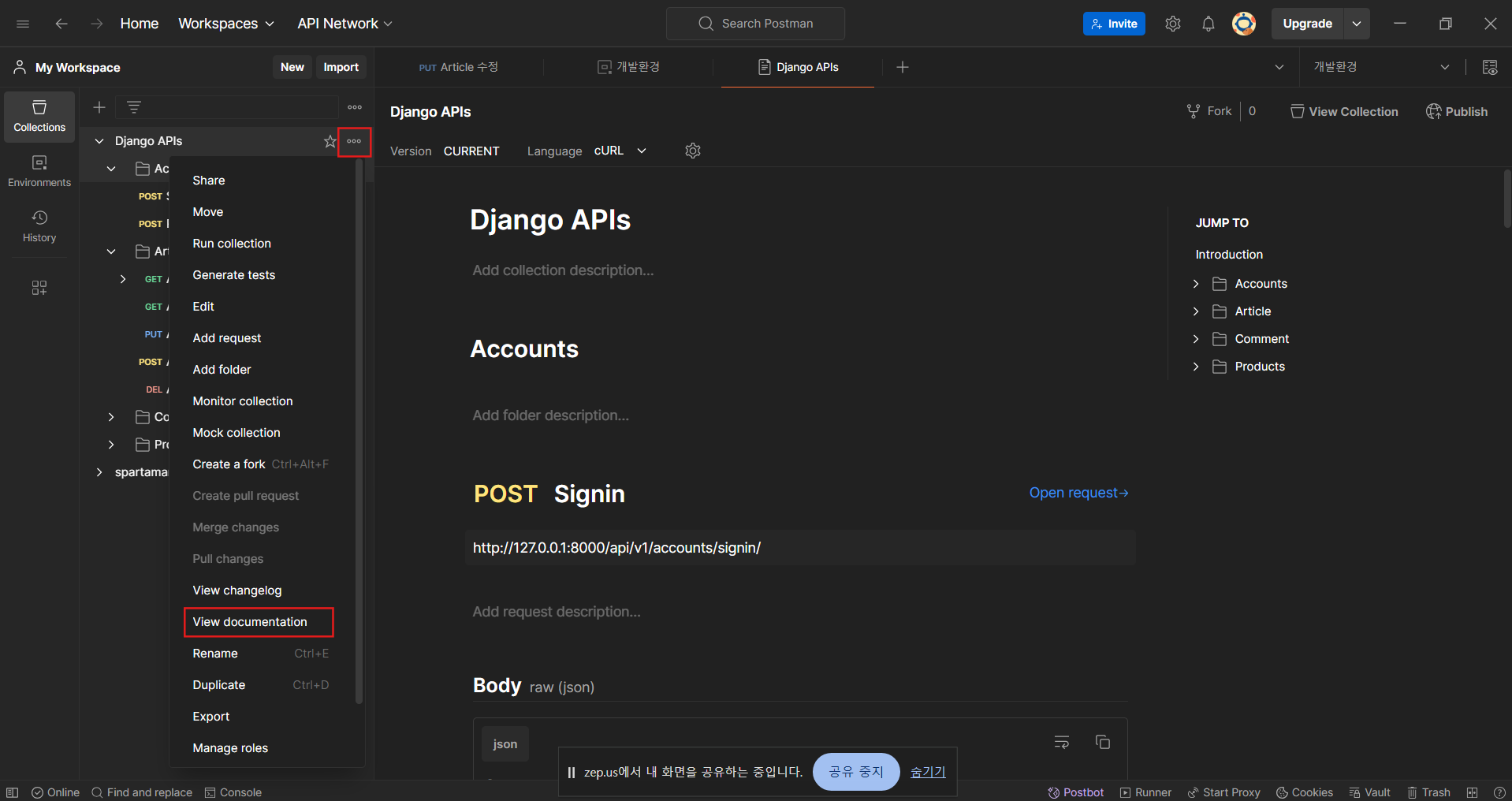This screenshot has height=801, width=1512.
Task: Open a new tab with plus
Action: [x=903, y=67]
